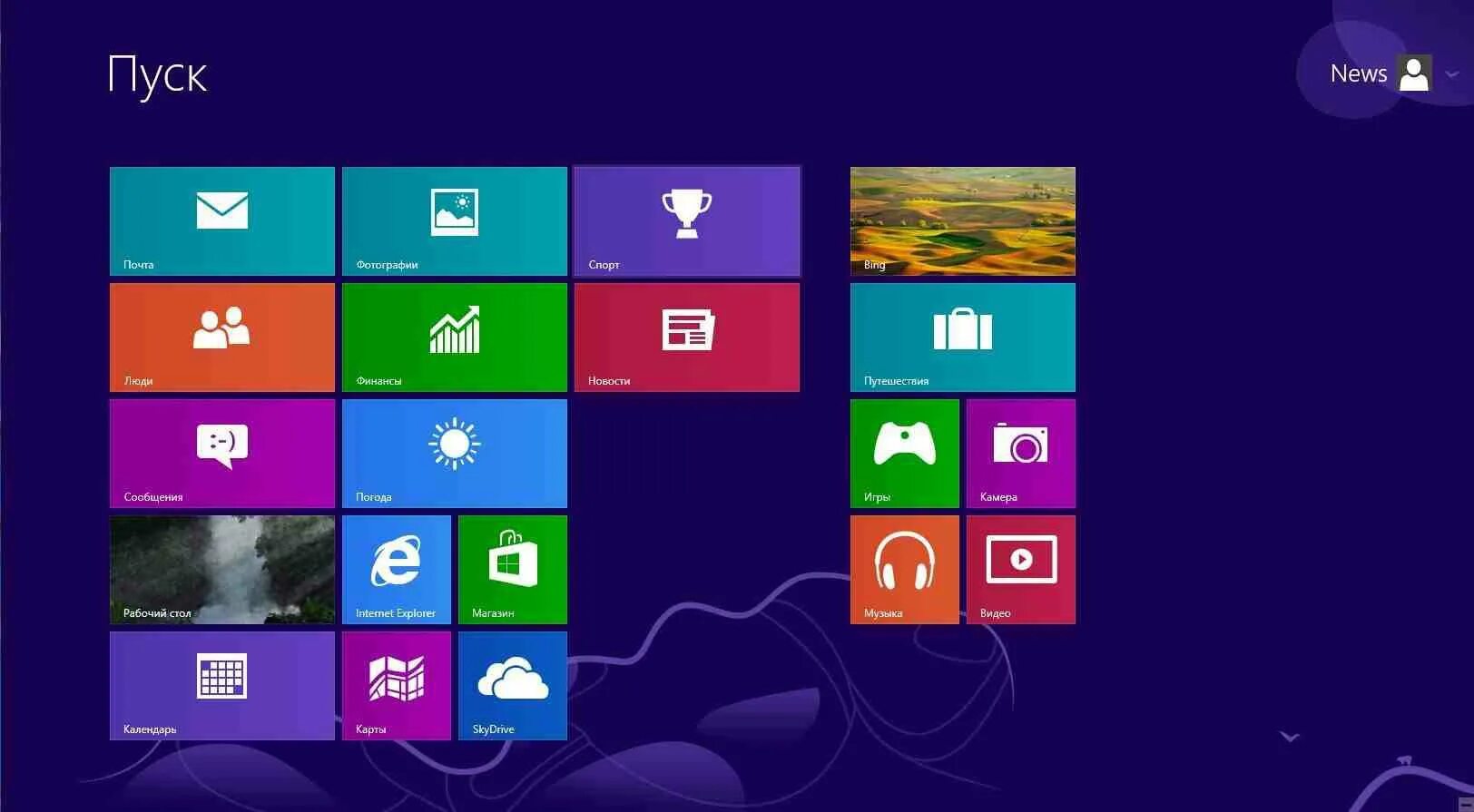This screenshot has height=812, width=1474.
Task: Open the Bing landscape tile
Action: pyautogui.click(x=963, y=221)
